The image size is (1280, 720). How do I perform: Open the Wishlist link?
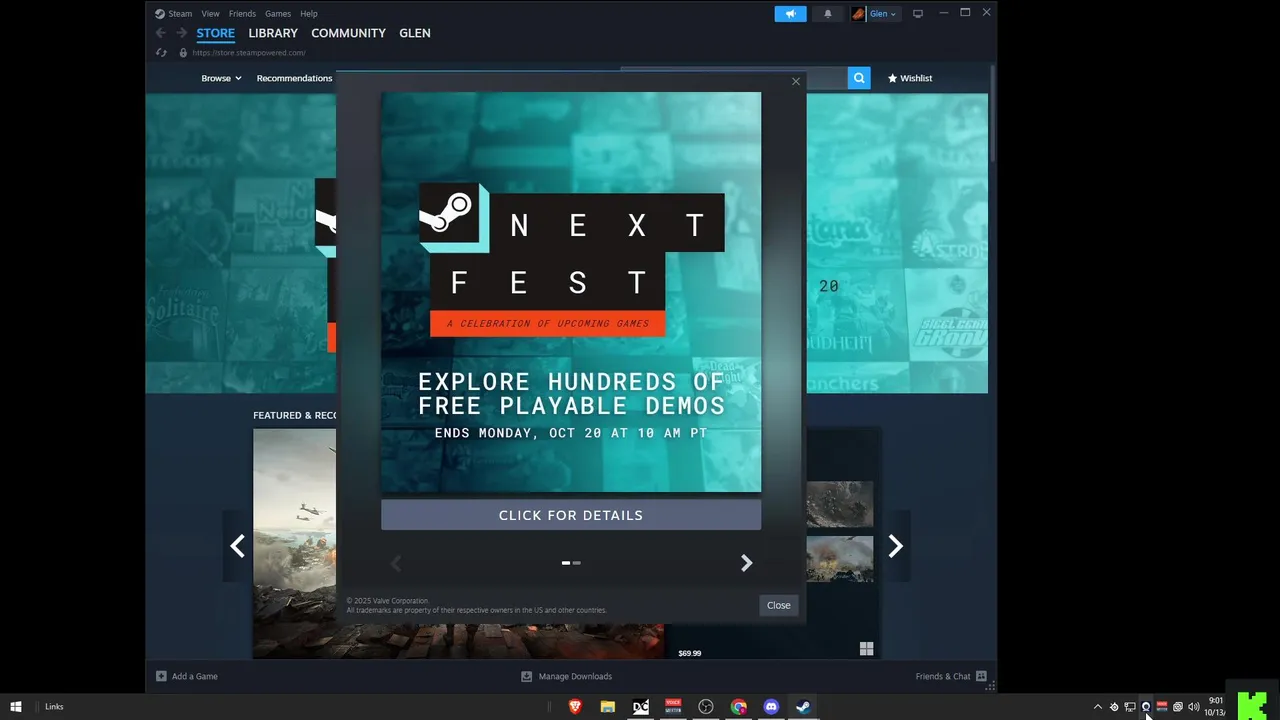click(910, 78)
